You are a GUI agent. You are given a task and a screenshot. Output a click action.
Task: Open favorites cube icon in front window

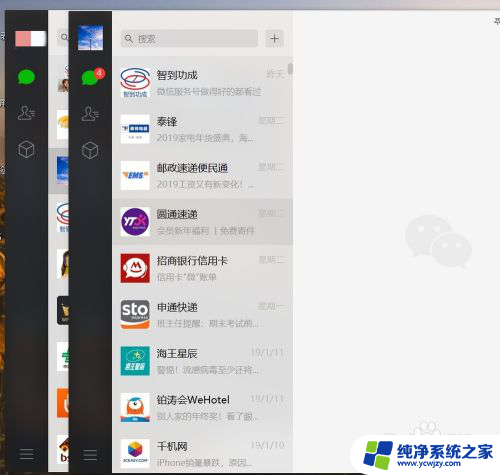coord(90,150)
